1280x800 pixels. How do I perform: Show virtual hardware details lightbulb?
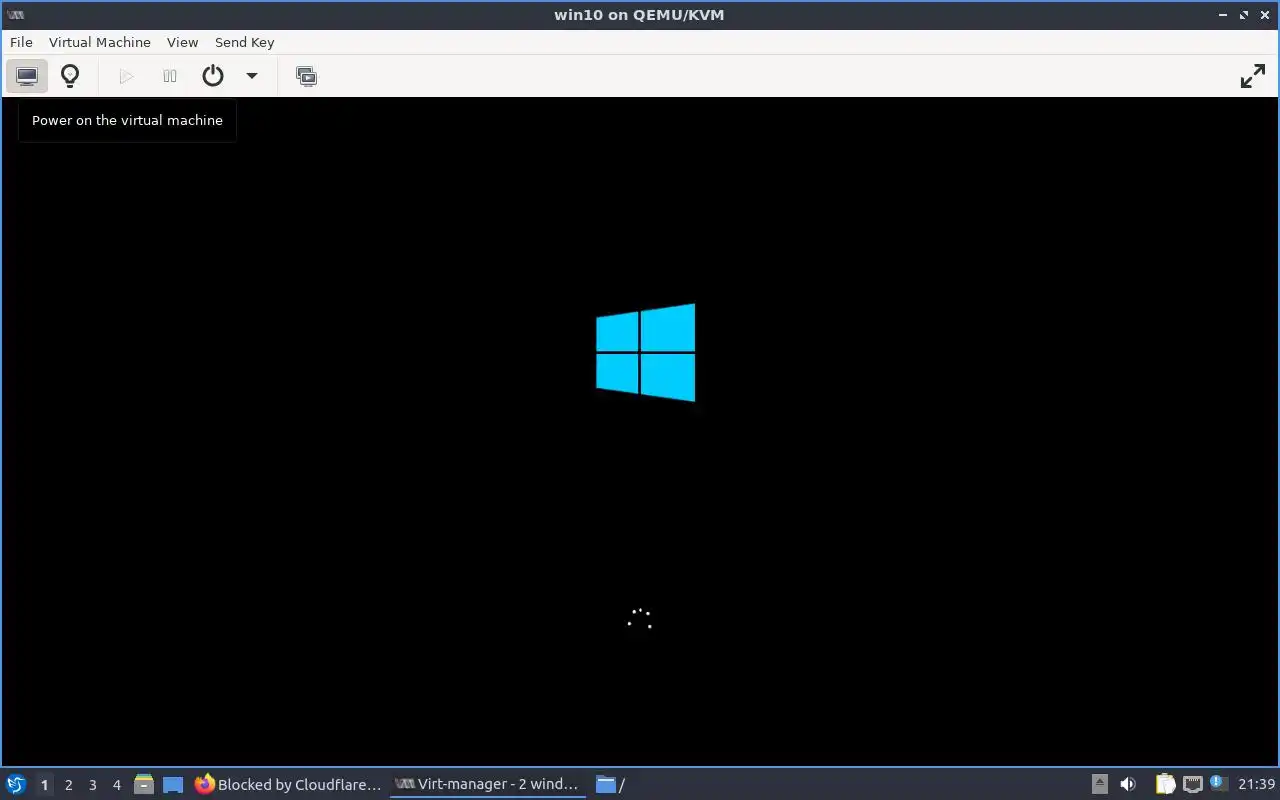70,76
